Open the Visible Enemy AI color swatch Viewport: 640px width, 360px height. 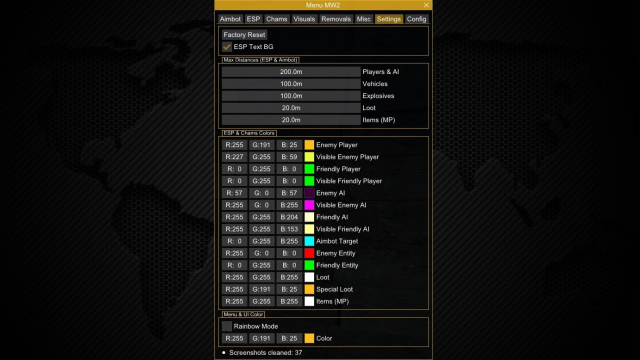point(309,205)
